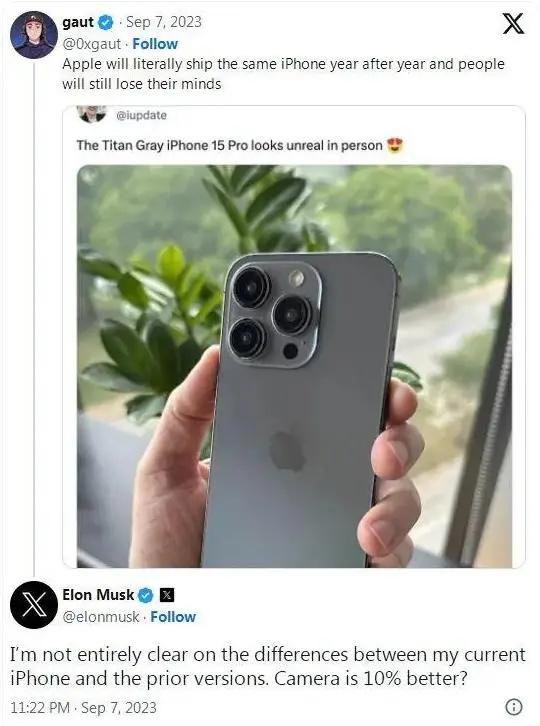Open gaut's tweet text about Apple shipping iPhones
The height and width of the screenshot is (726, 540).
[x=283, y=74]
